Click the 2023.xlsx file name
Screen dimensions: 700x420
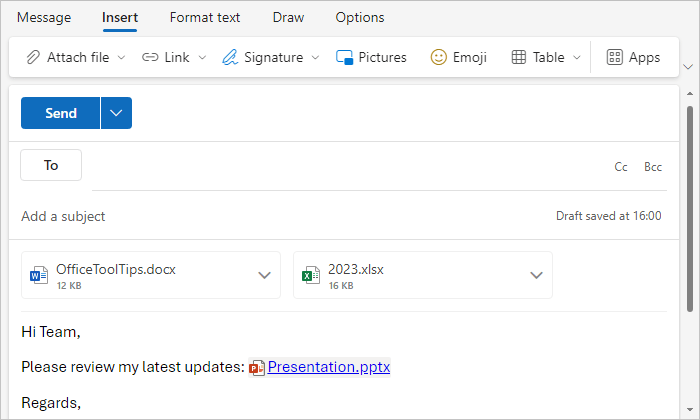[356, 270]
